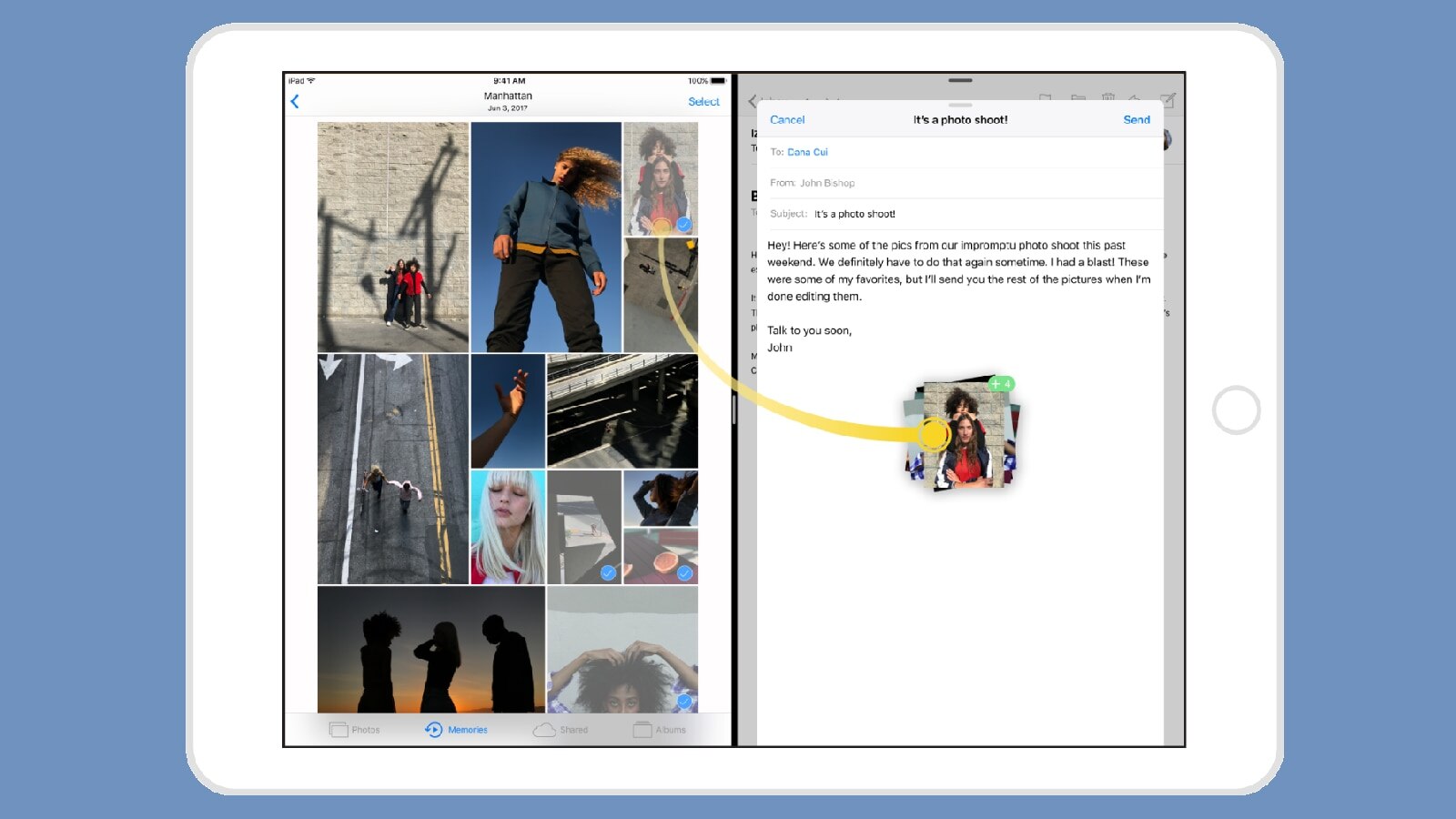This screenshot has height=819, width=1456.
Task: Select the reply icon in Mail toolbar
Action: 1134,97
